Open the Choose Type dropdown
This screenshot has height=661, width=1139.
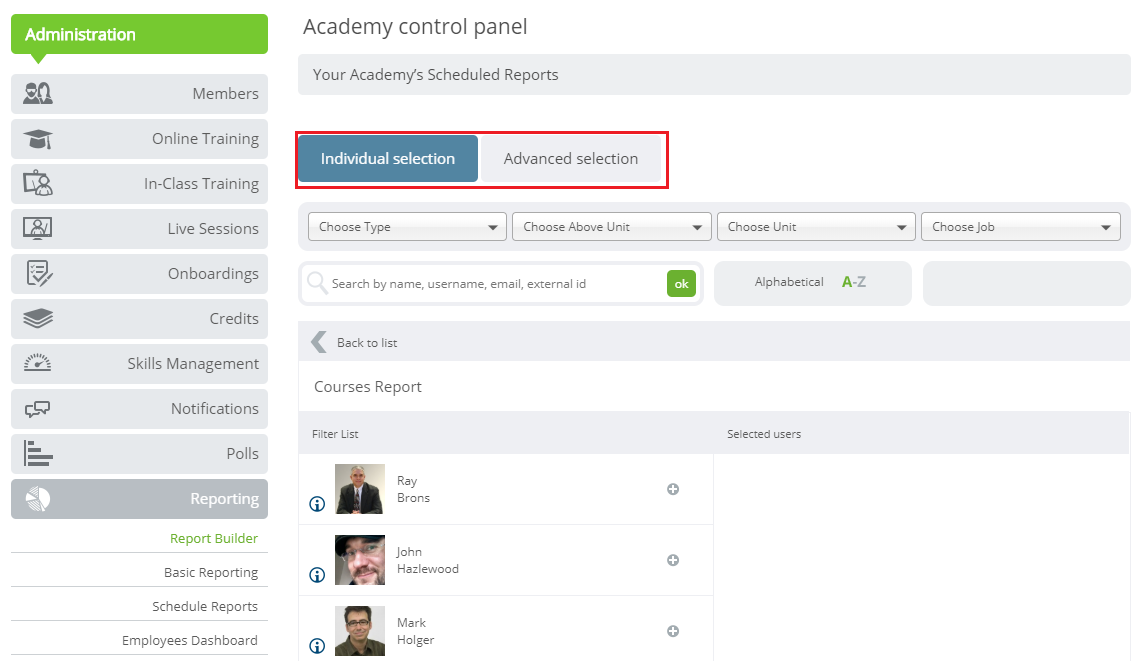pyautogui.click(x=406, y=227)
